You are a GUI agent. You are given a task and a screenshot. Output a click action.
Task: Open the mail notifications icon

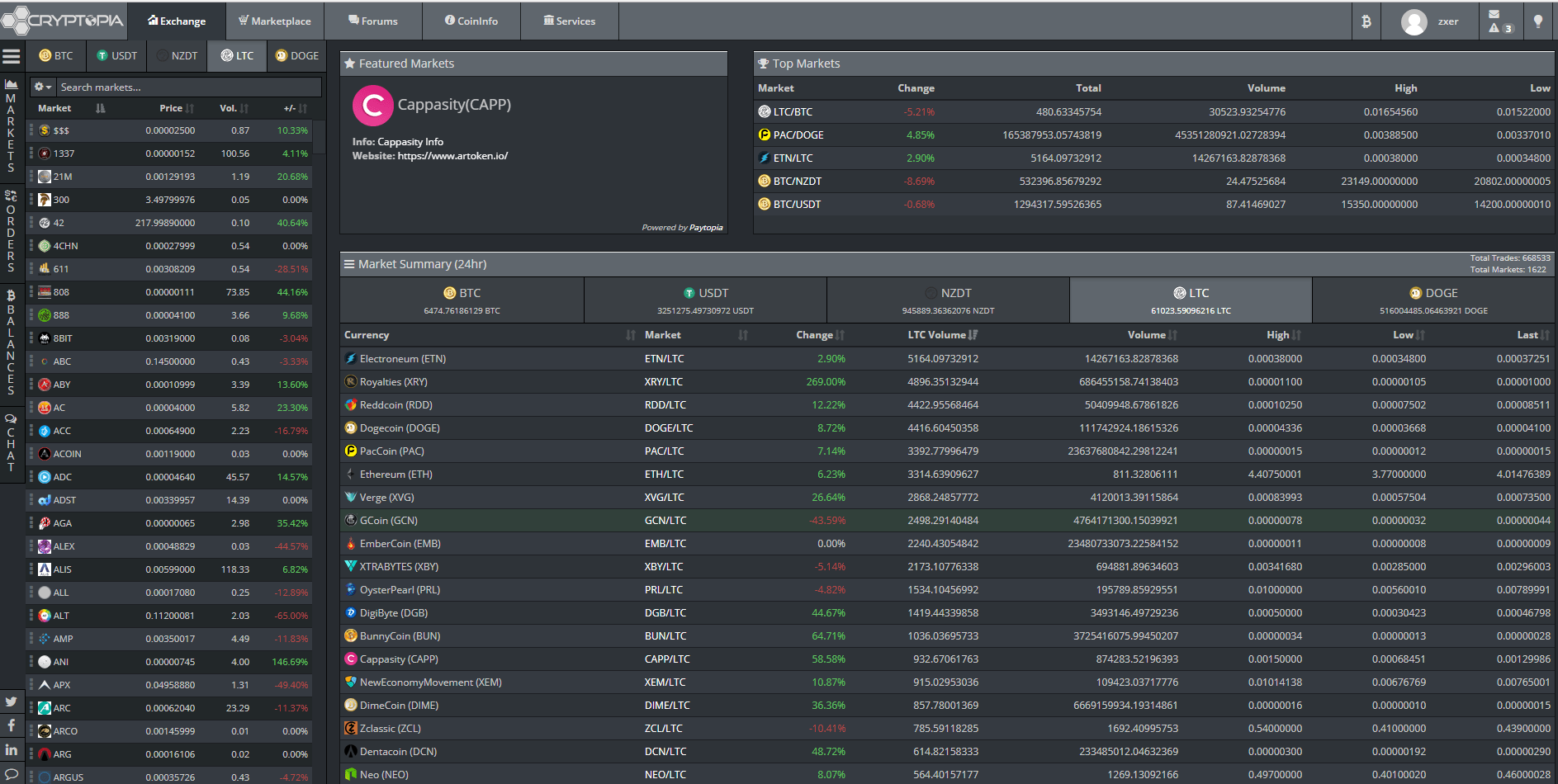coord(1494,14)
